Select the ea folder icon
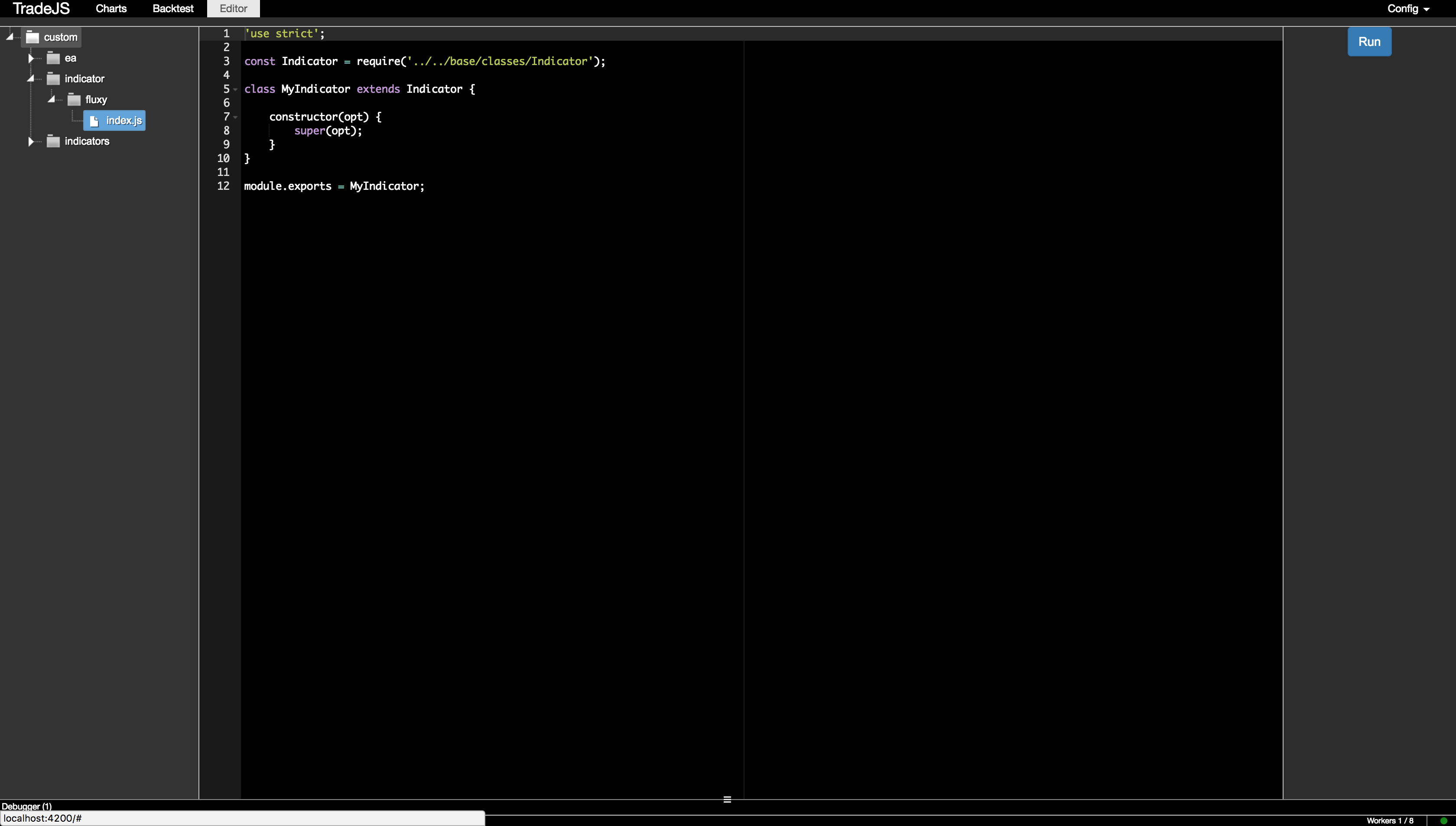The height and width of the screenshot is (826, 1456). (53, 58)
